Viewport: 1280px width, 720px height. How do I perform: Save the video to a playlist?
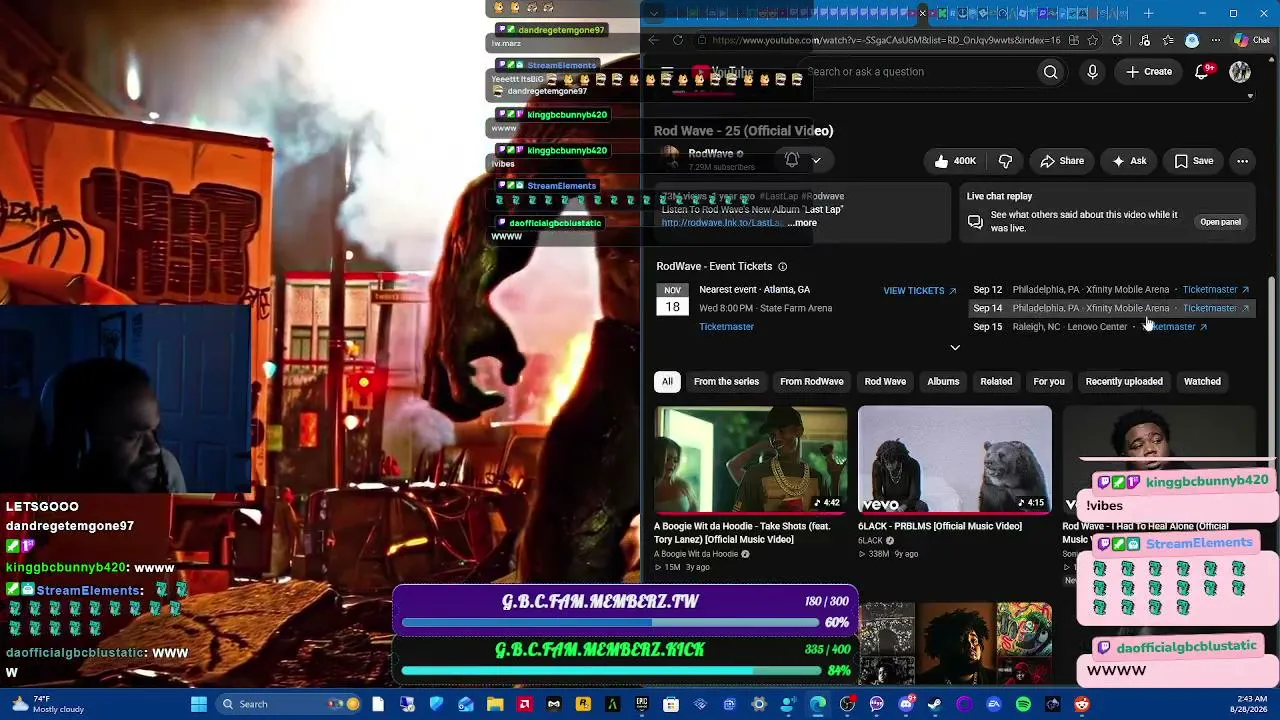click(x=1194, y=161)
